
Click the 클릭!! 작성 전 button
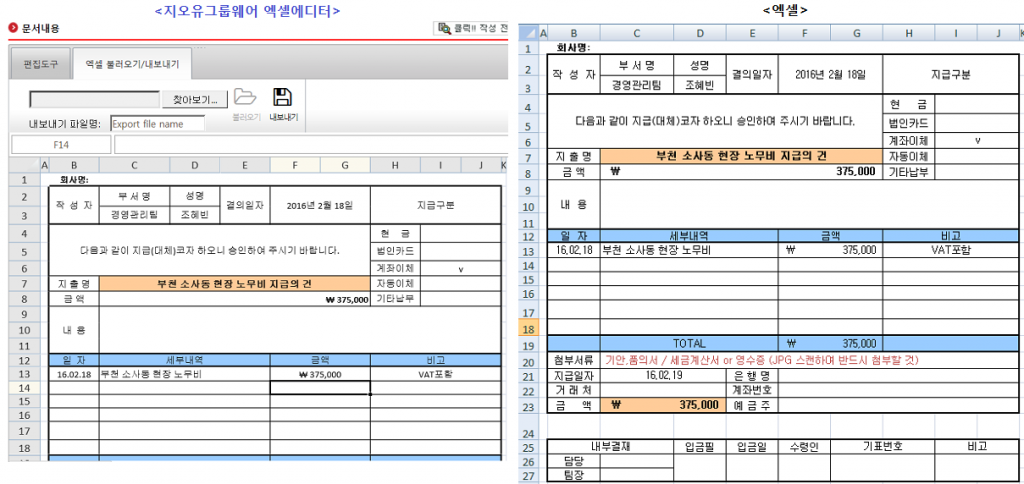(x=476, y=28)
